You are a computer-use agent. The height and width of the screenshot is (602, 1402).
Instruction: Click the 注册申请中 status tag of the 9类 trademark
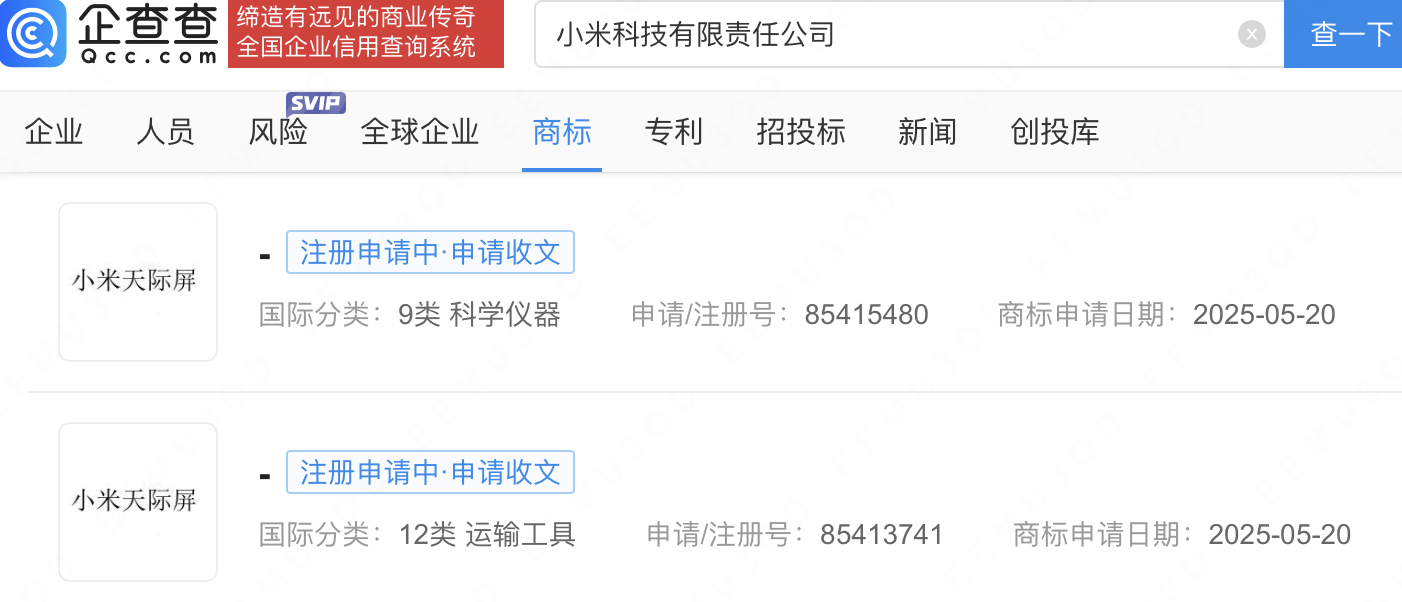(430, 253)
